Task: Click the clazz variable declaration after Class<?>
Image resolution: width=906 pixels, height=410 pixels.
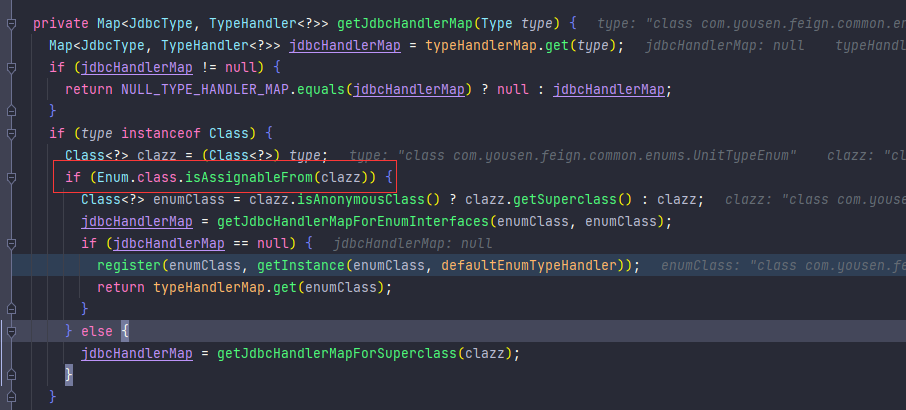Action: click(146, 155)
